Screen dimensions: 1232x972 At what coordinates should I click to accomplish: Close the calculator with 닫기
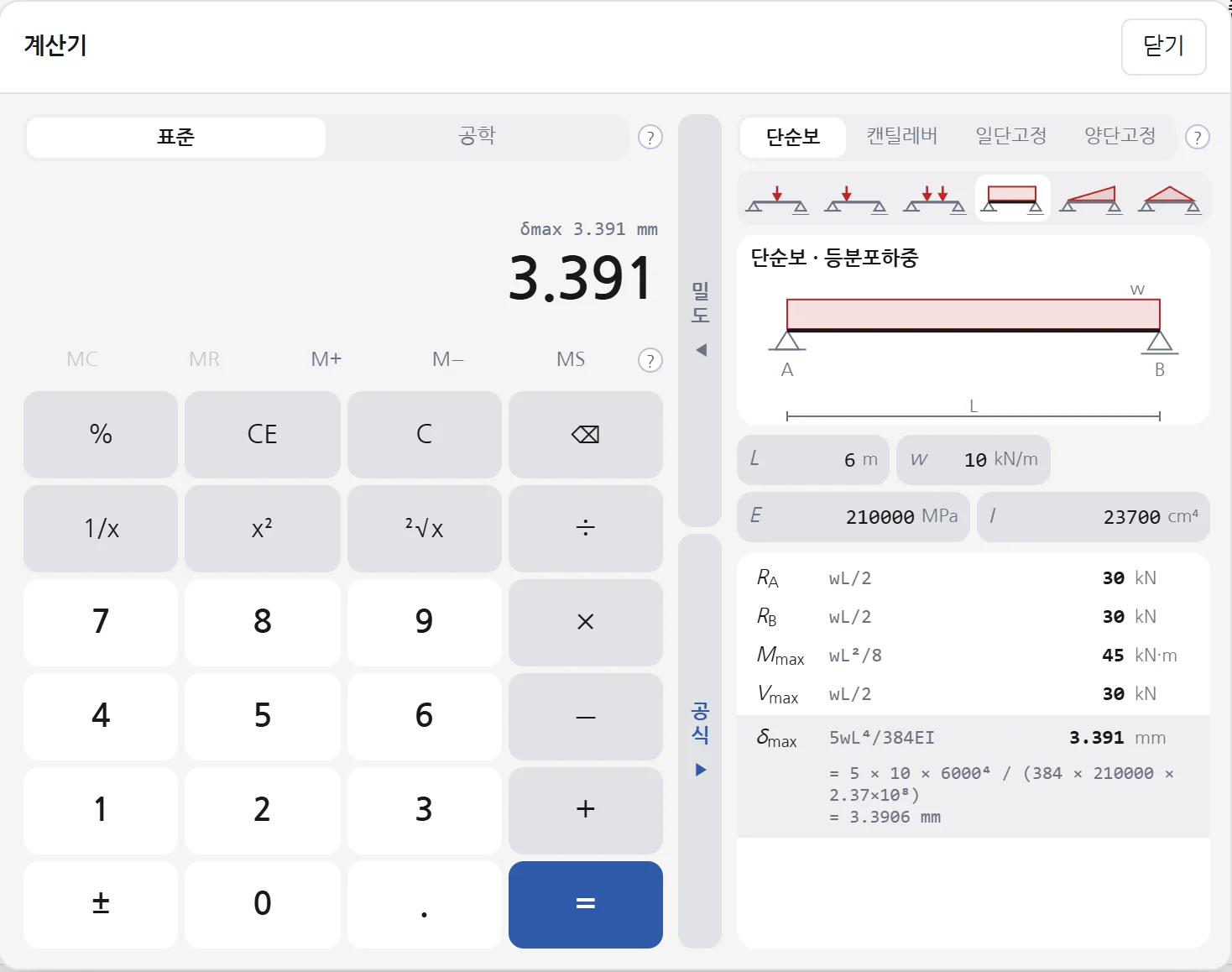(x=1164, y=46)
